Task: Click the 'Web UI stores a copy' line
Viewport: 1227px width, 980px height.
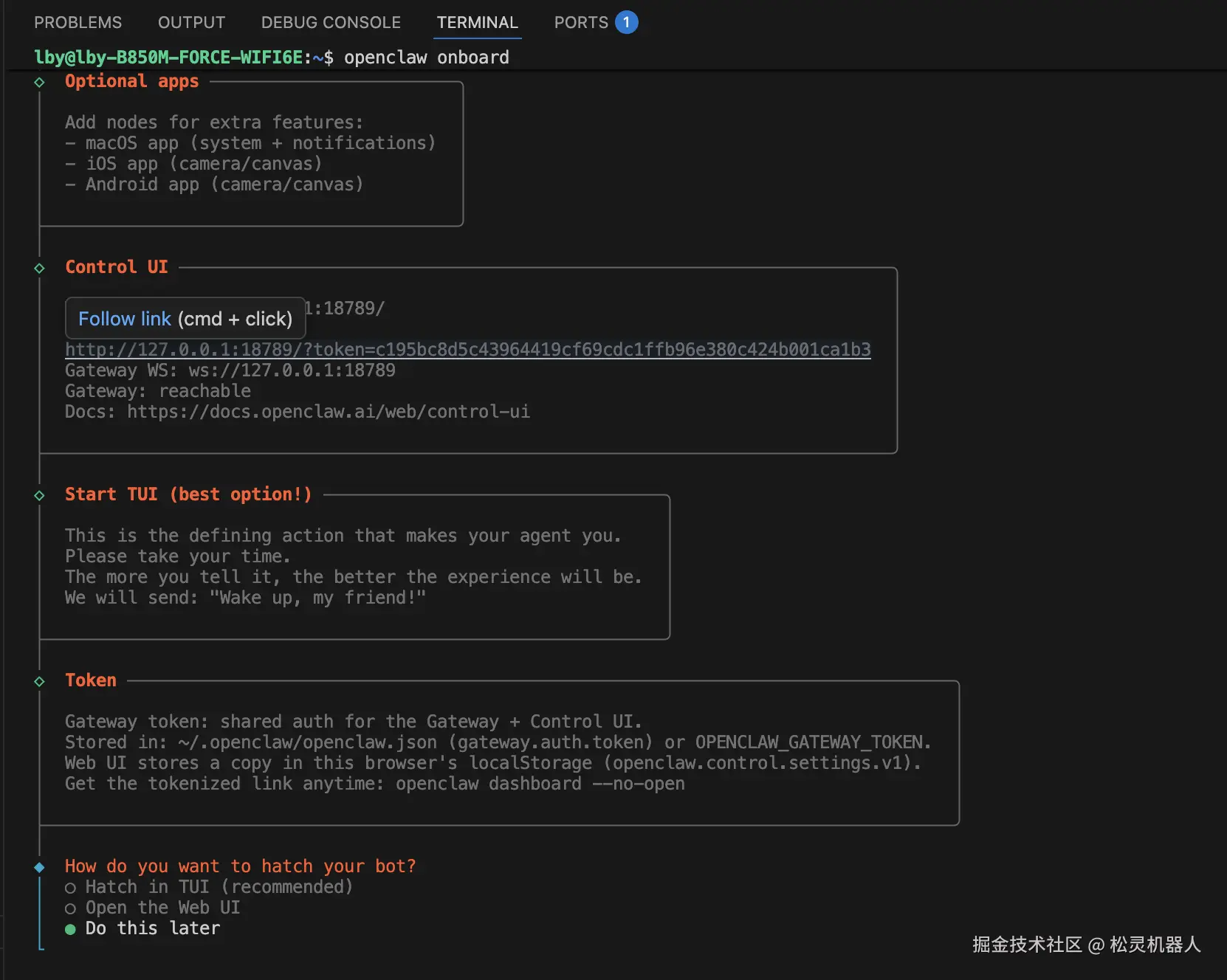Action: coord(493,763)
